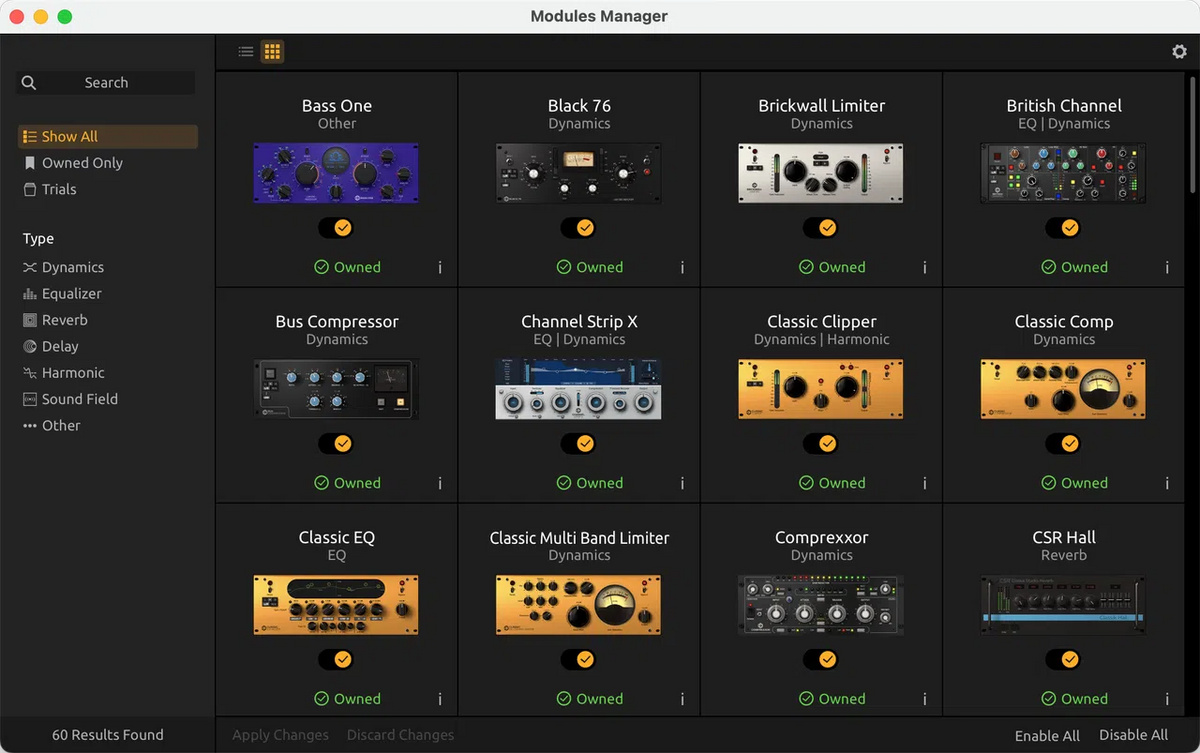Viewport: 1200px width, 753px height.
Task: Select the Delay type filter
Action: pyautogui.click(x=31, y=346)
